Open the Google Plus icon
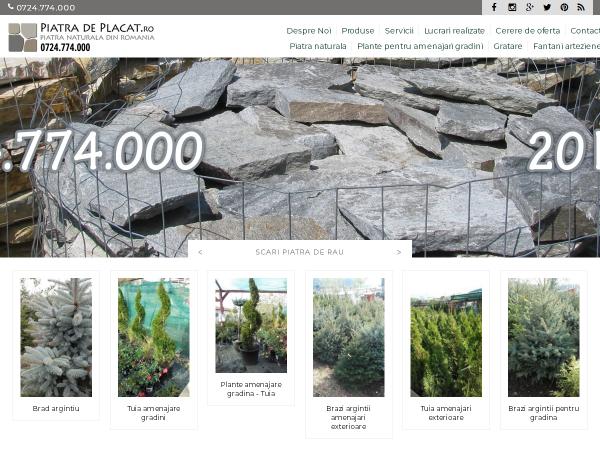 tap(530, 7)
